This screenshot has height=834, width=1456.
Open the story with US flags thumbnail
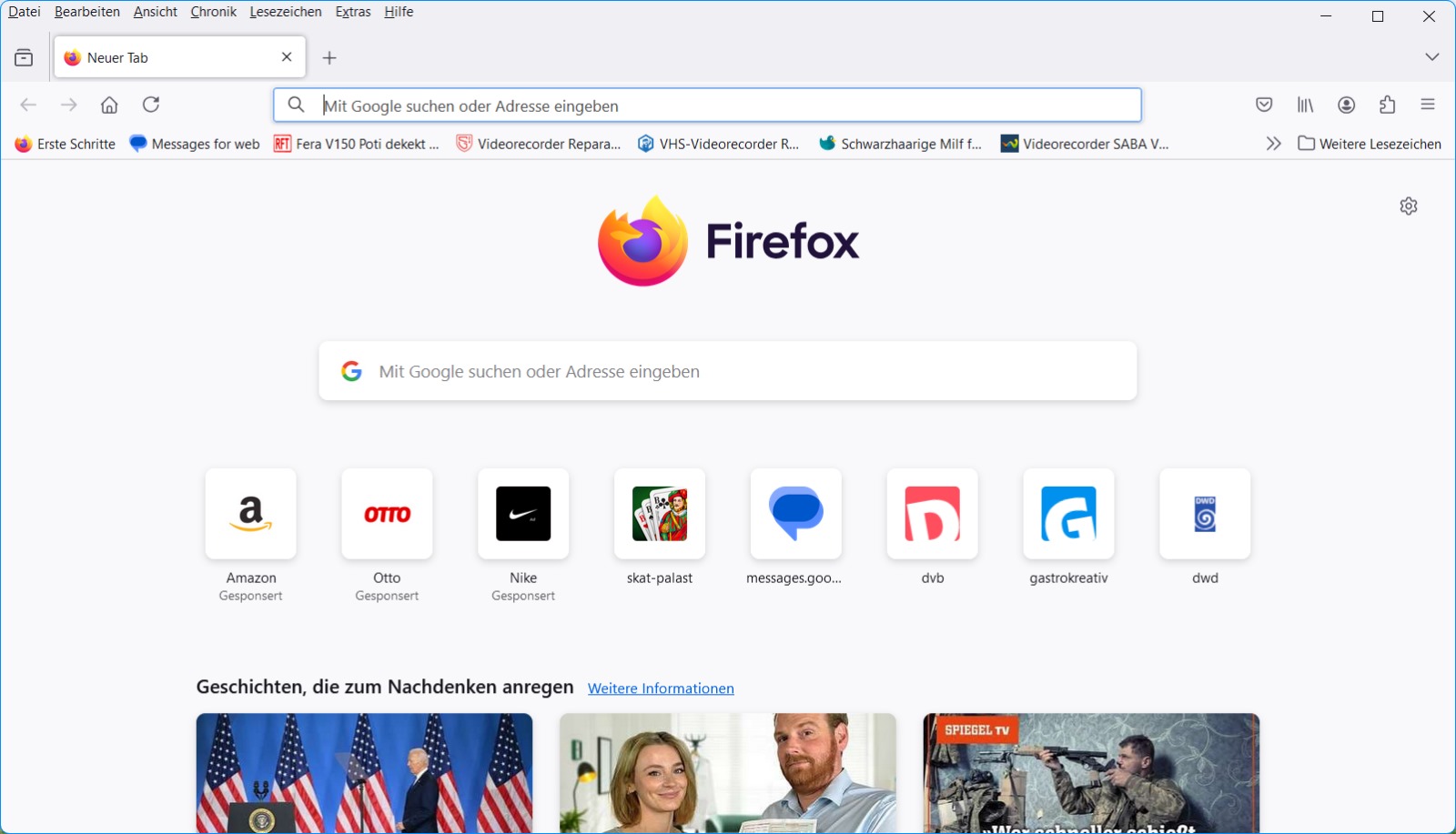click(x=364, y=773)
